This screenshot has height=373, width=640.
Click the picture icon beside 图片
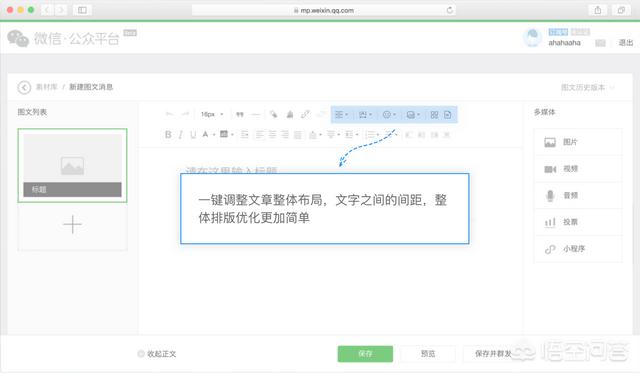pos(550,142)
